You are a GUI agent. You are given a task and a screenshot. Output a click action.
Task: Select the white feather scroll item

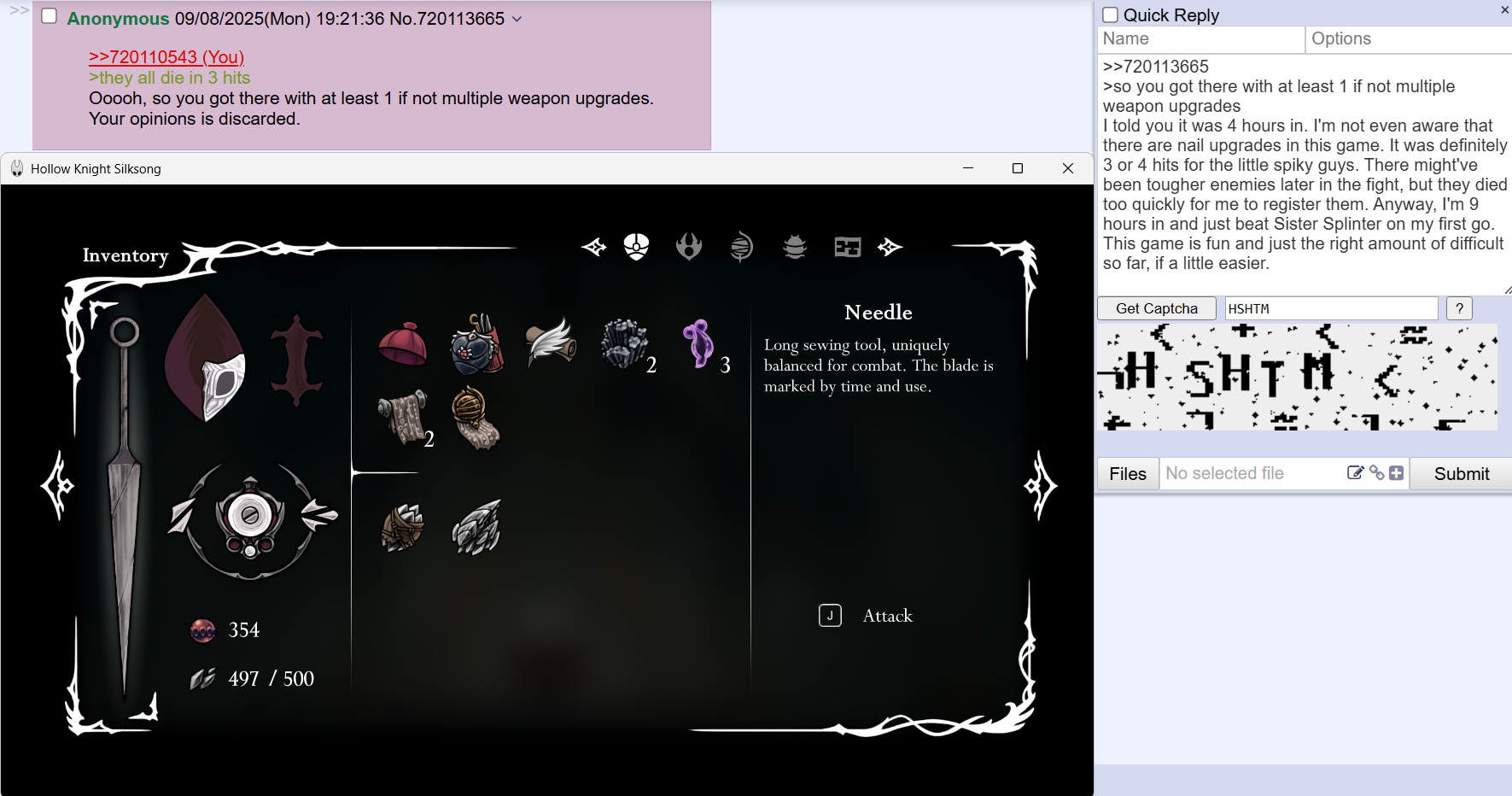tap(551, 342)
